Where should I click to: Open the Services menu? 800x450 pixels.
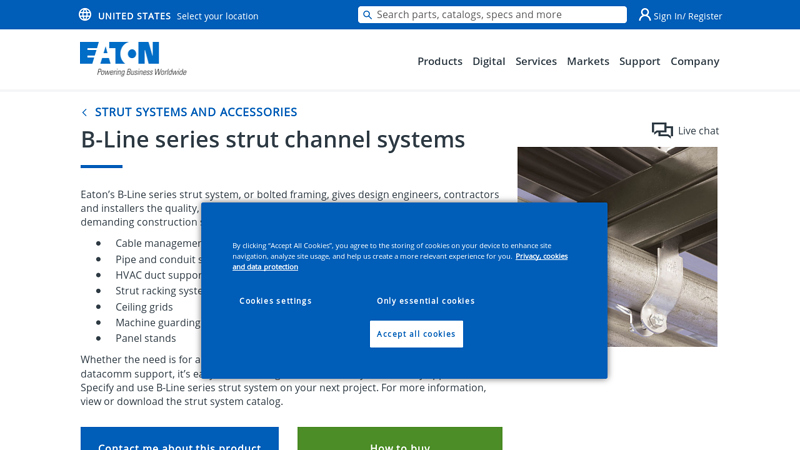[x=536, y=61]
